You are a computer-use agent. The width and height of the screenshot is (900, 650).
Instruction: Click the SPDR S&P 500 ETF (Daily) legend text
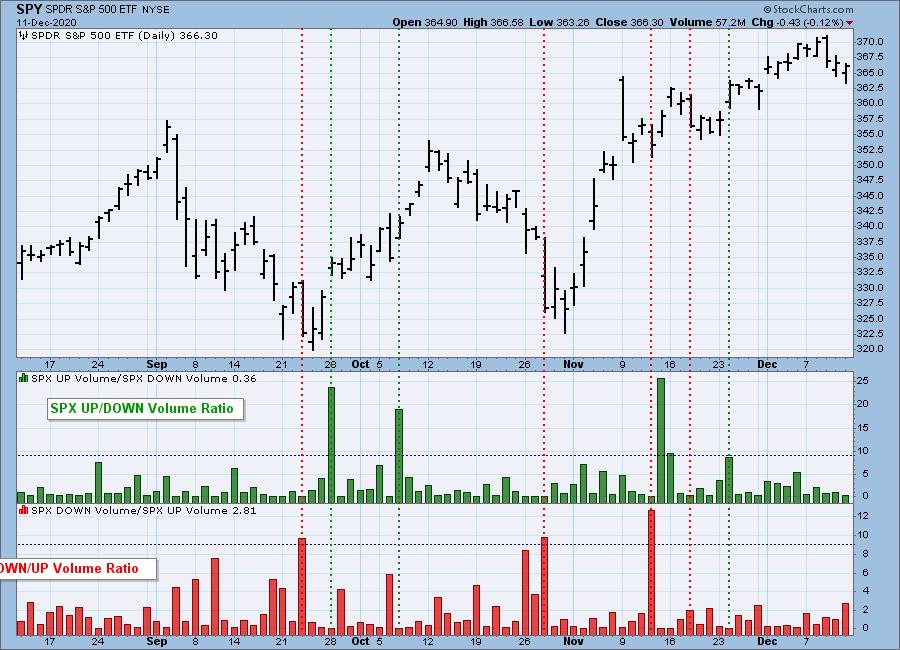click(124, 36)
